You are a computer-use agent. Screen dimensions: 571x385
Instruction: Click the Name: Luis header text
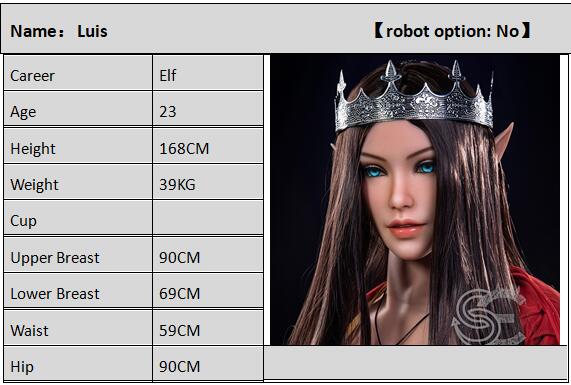click(59, 31)
